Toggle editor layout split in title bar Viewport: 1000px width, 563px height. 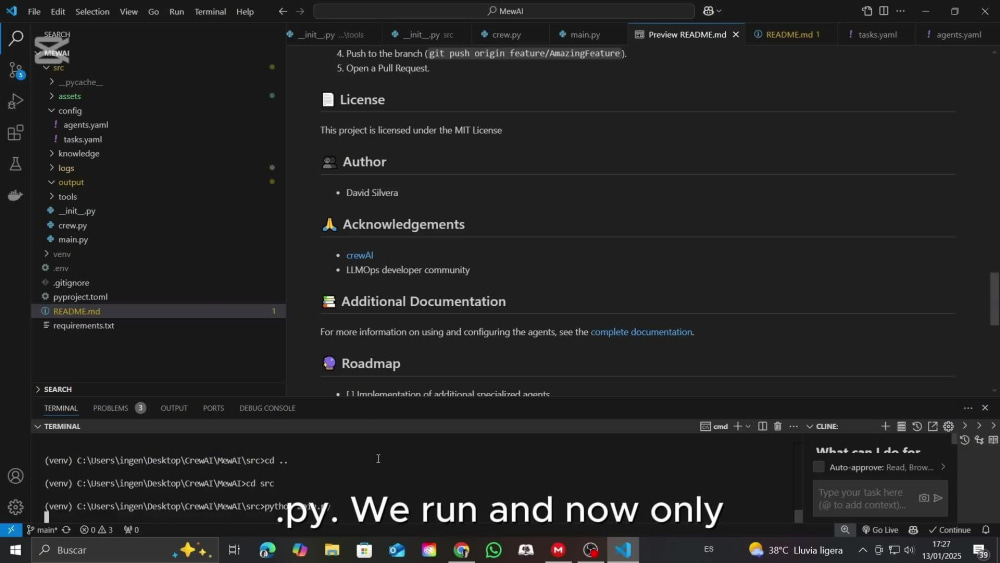pos(883,11)
